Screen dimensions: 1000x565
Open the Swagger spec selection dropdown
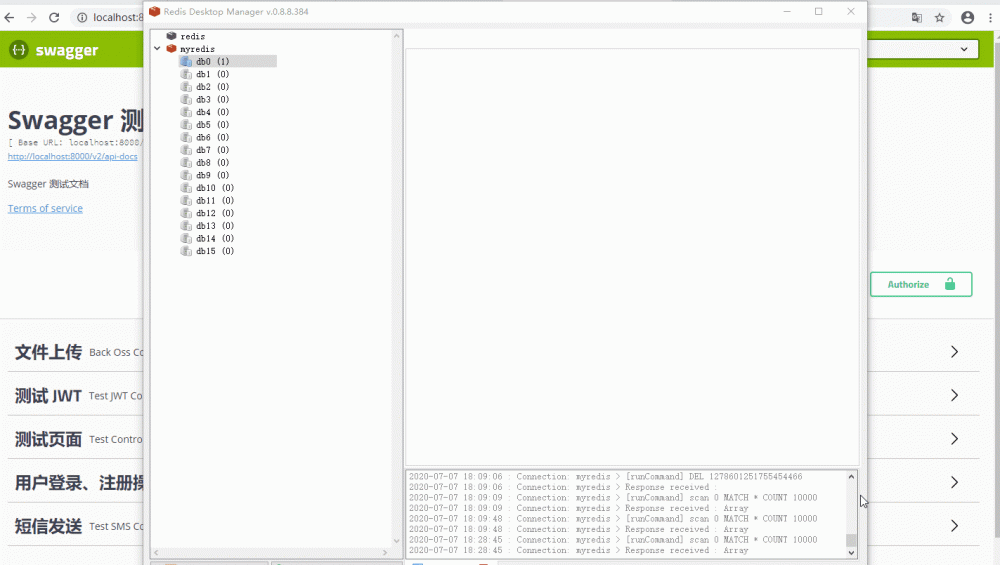tap(923, 49)
